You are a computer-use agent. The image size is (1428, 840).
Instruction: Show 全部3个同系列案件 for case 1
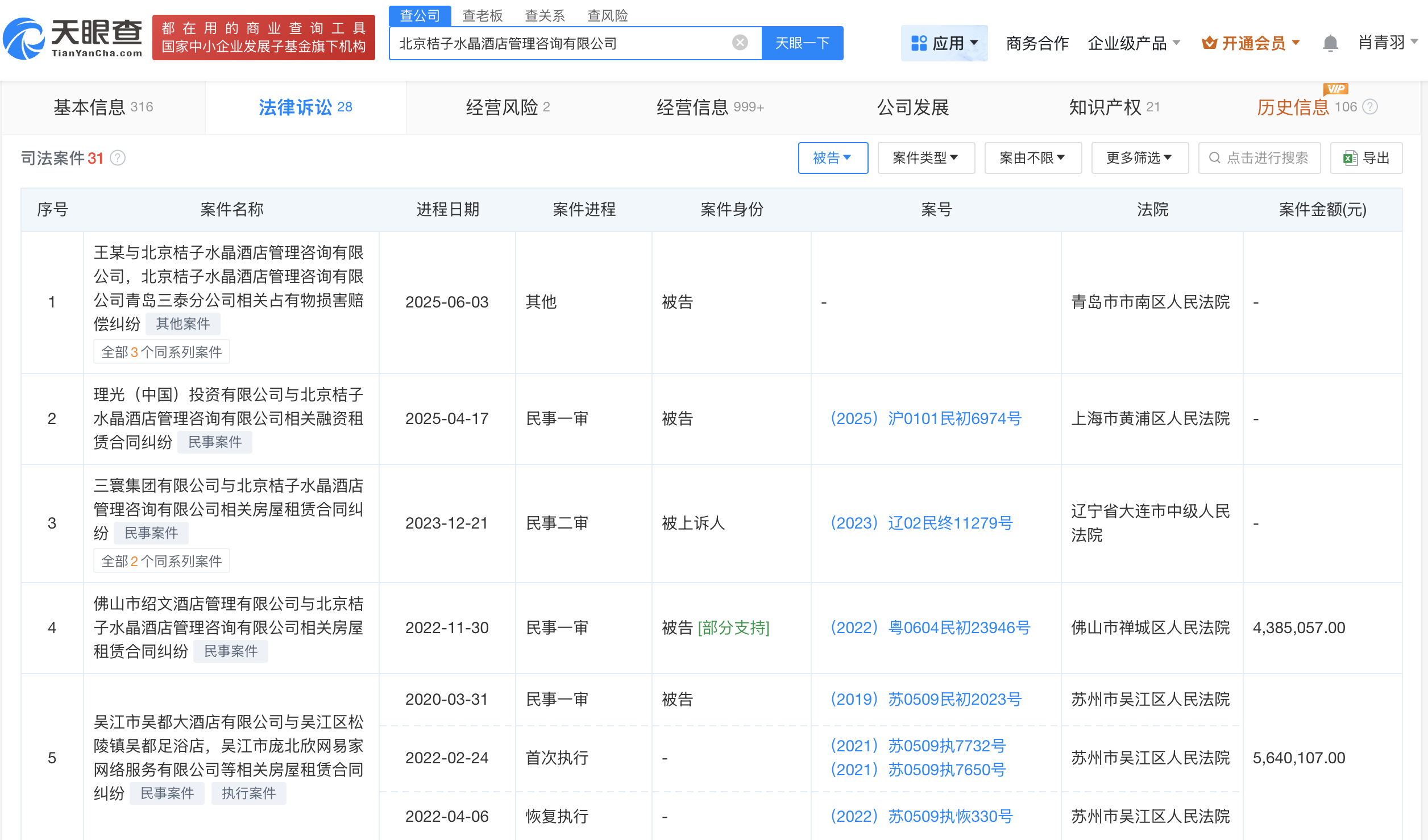click(x=161, y=352)
